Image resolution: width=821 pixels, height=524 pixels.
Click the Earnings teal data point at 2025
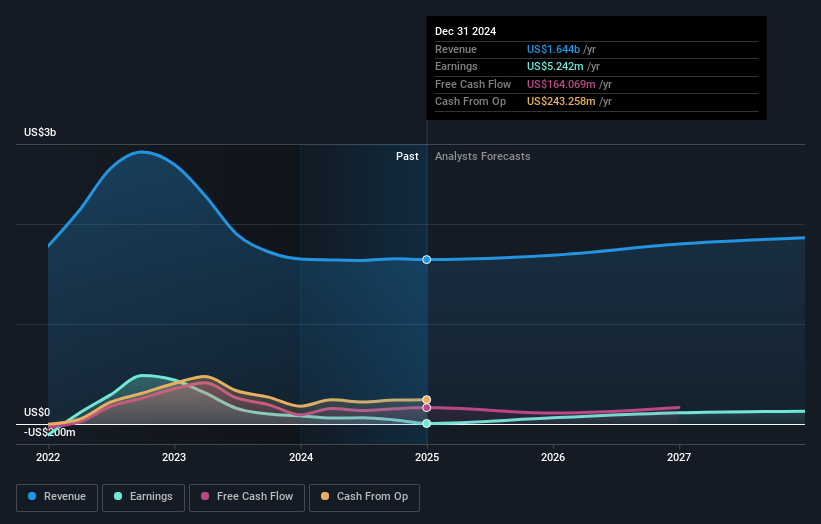[x=427, y=423]
